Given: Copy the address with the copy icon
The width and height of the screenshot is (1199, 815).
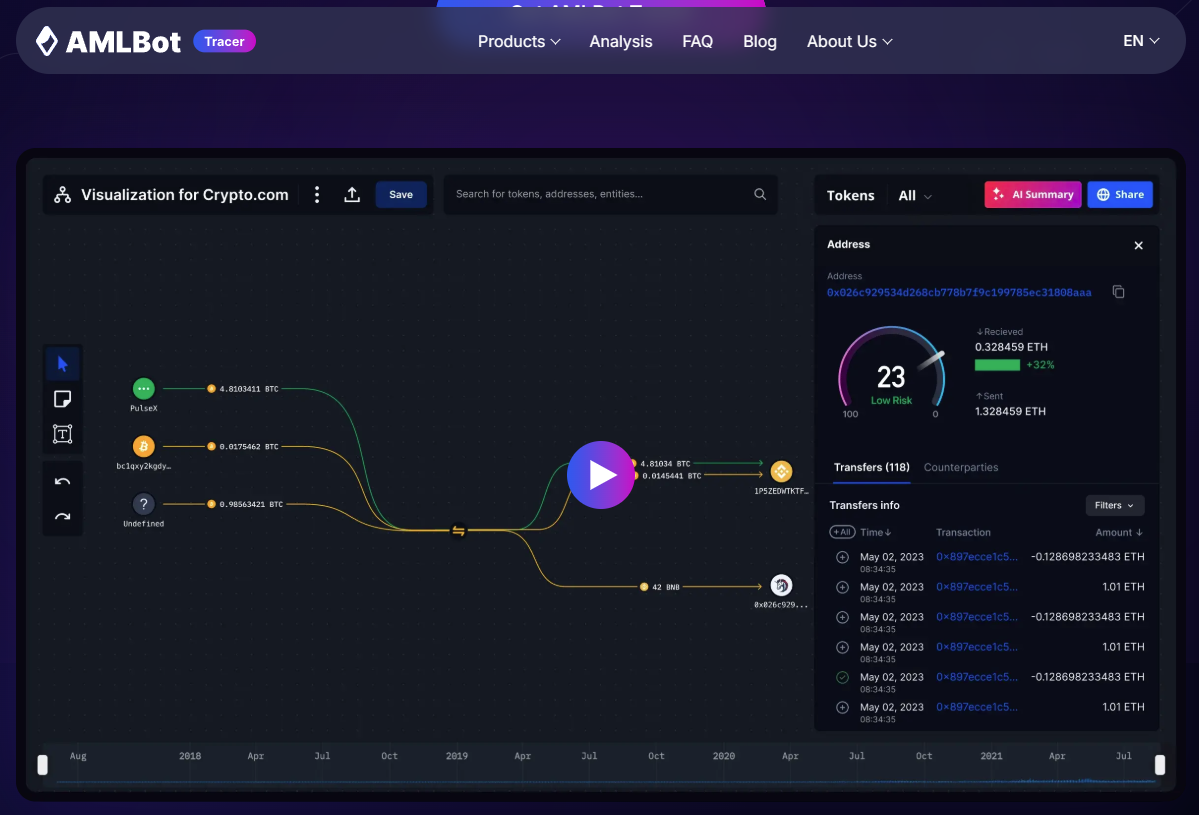Looking at the screenshot, I should point(1119,291).
